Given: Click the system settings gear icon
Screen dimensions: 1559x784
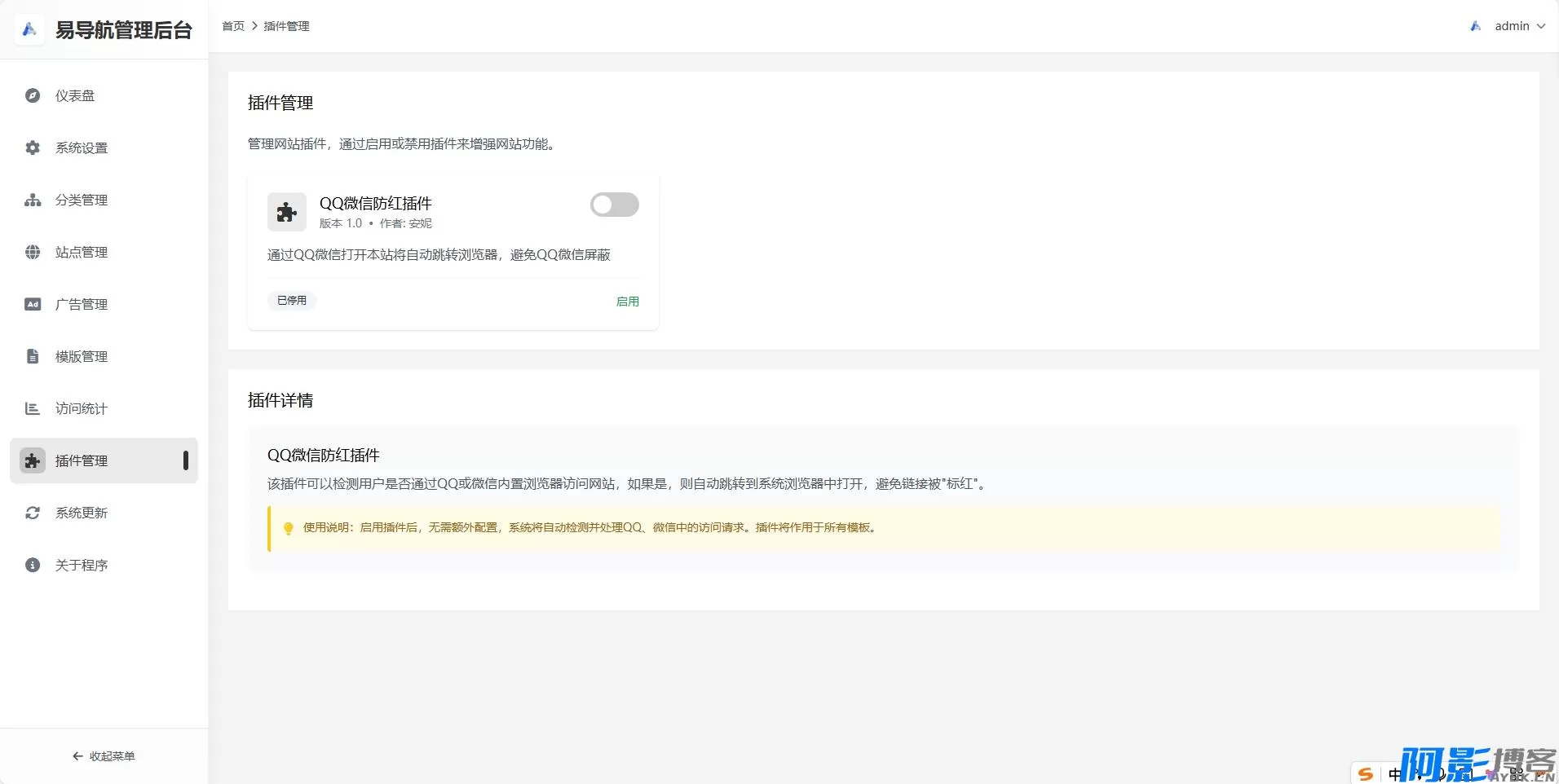Looking at the screenshot, I should pos(33,148).
